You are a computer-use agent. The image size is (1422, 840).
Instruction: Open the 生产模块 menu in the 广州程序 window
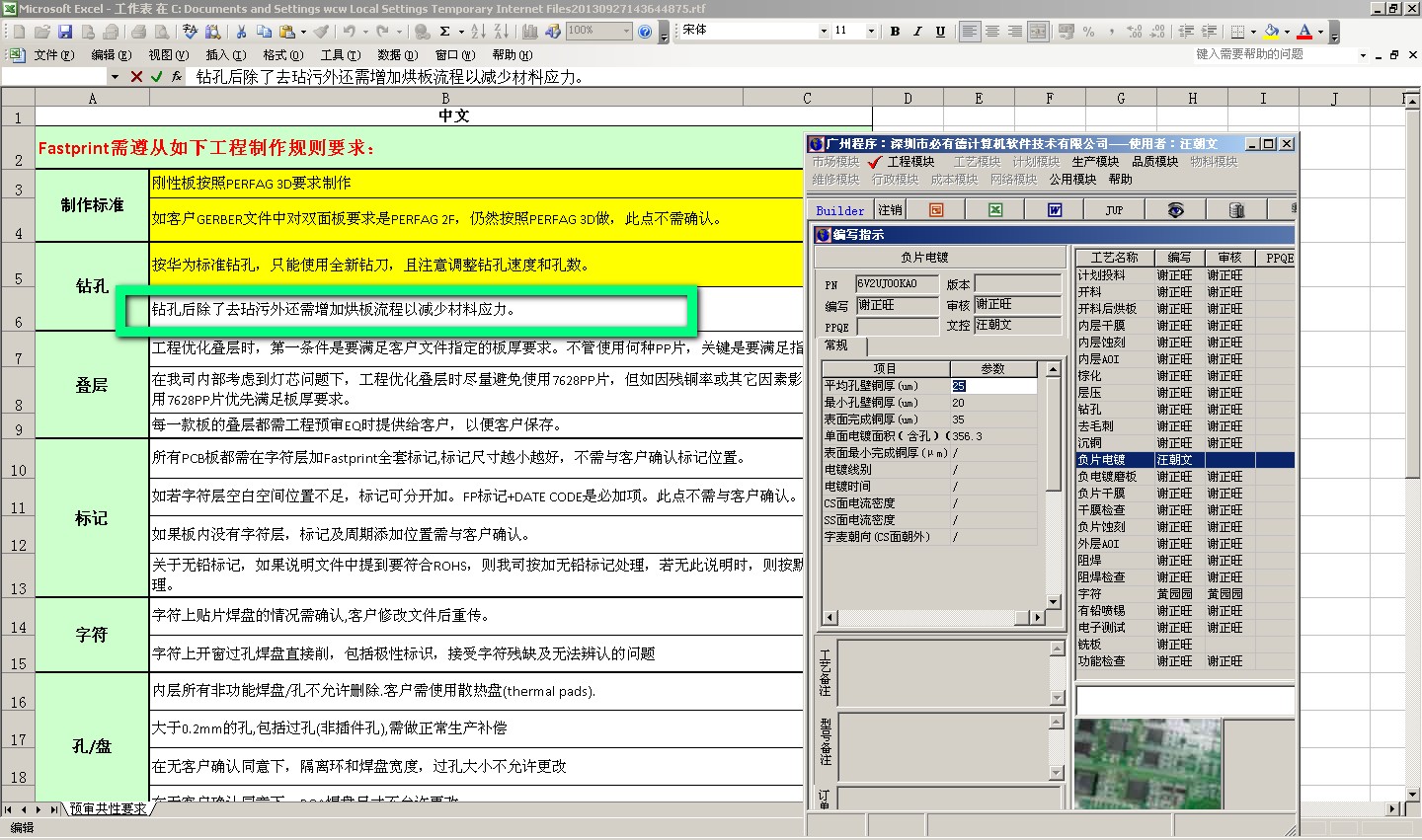[1095, 162]
